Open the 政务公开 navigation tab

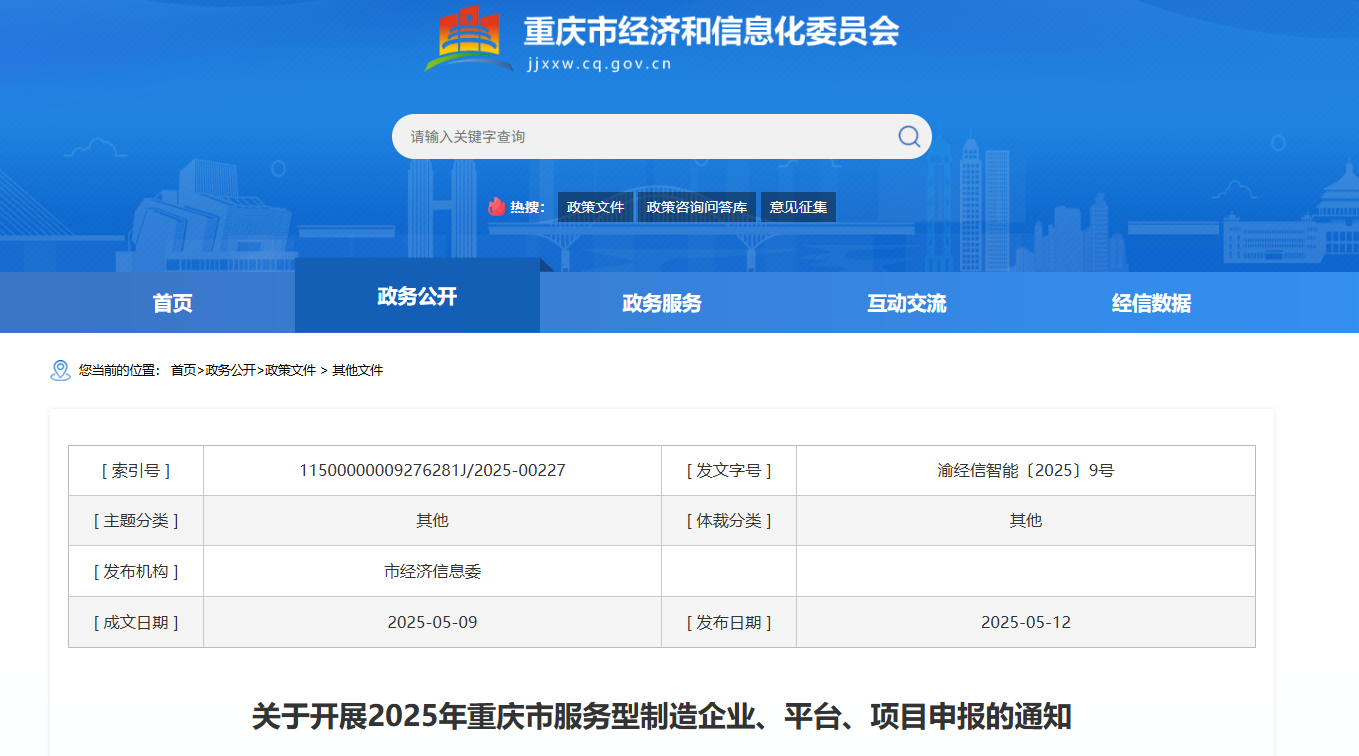pyautogui.click(x=417, y=296)
